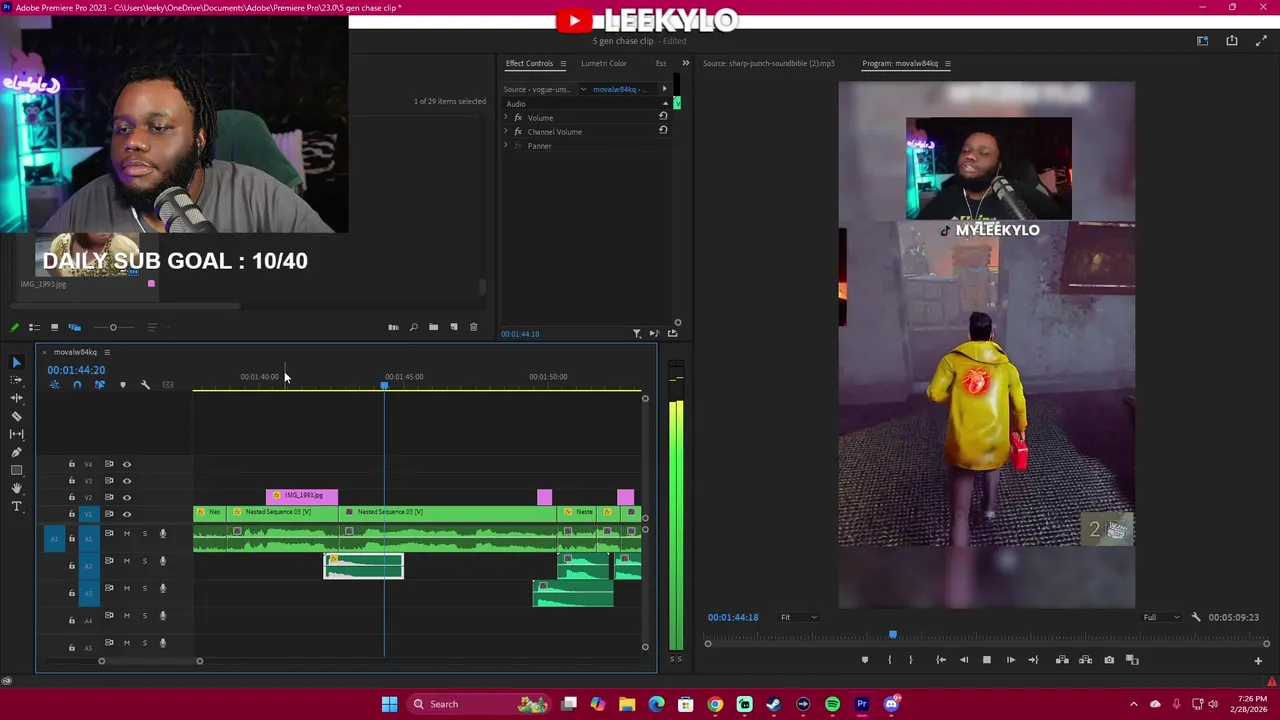Screen dimensions: 1280x720
Task: Go to In point
Action: tap(941, 660)
